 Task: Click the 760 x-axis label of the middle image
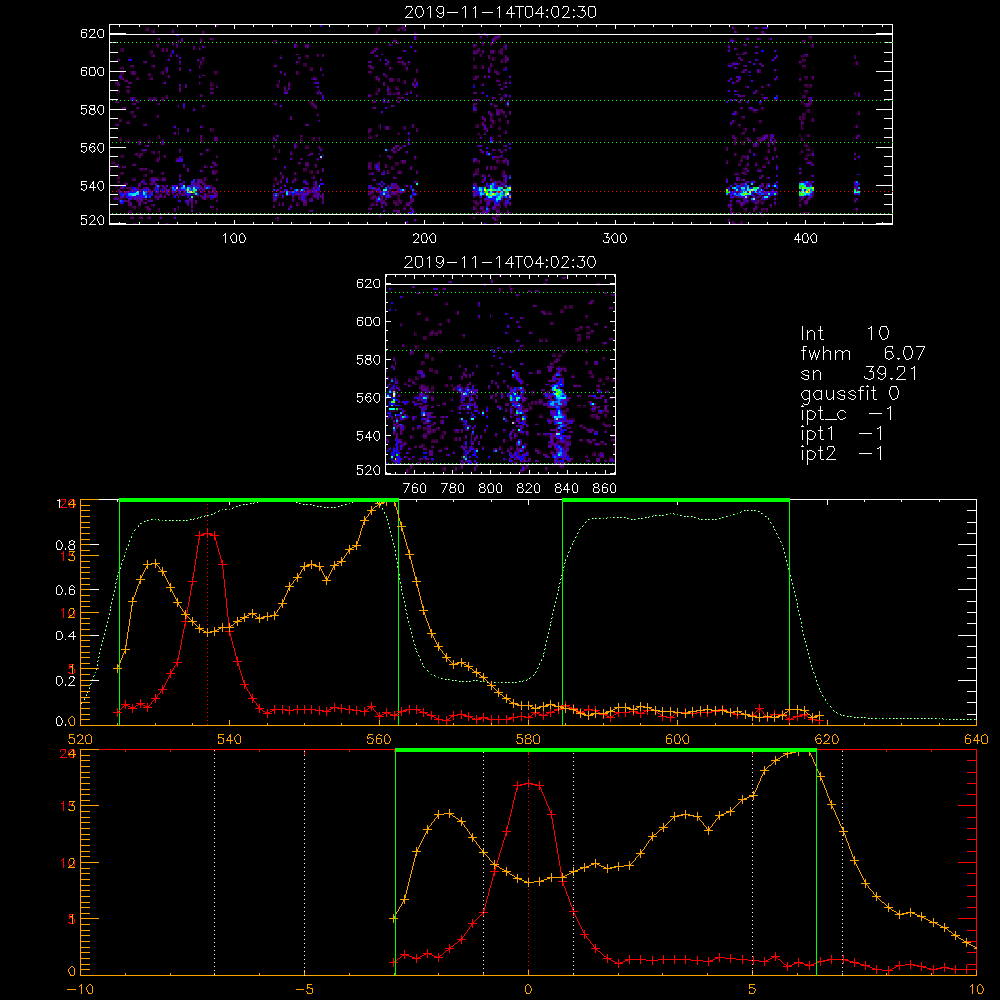[415, 489]
